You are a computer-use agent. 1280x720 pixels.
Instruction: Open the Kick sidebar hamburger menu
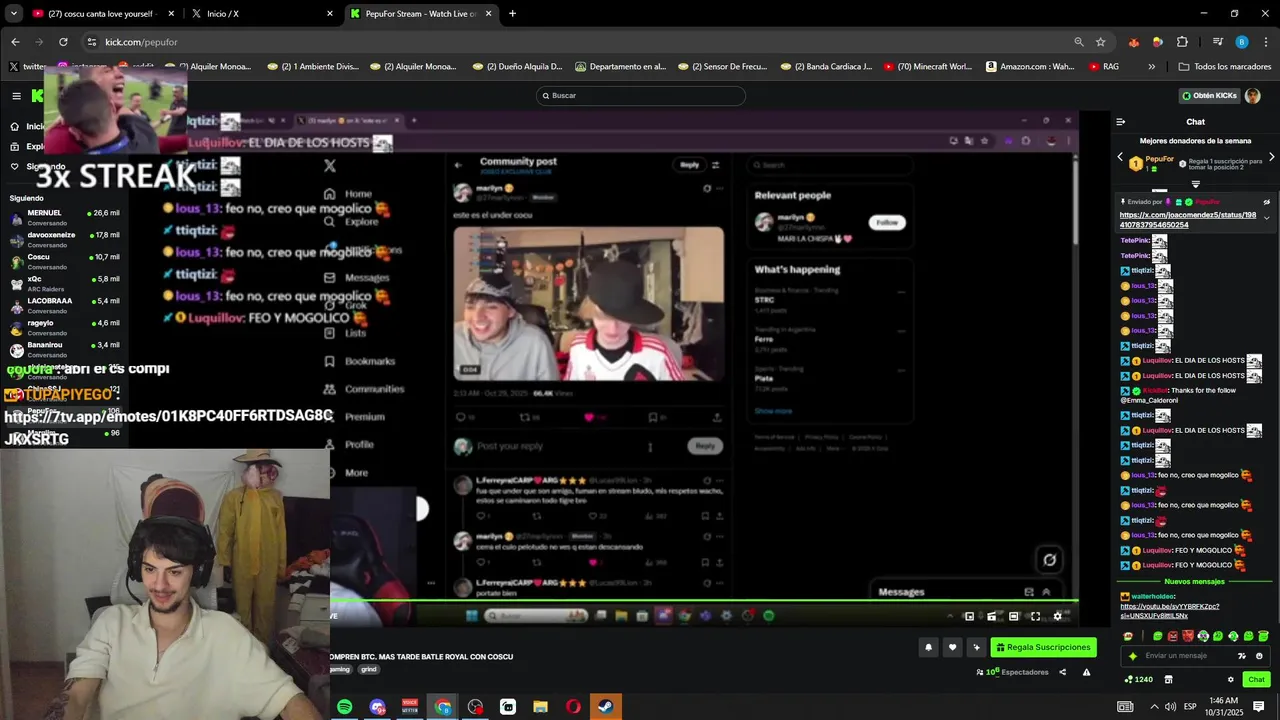[16, 96]
